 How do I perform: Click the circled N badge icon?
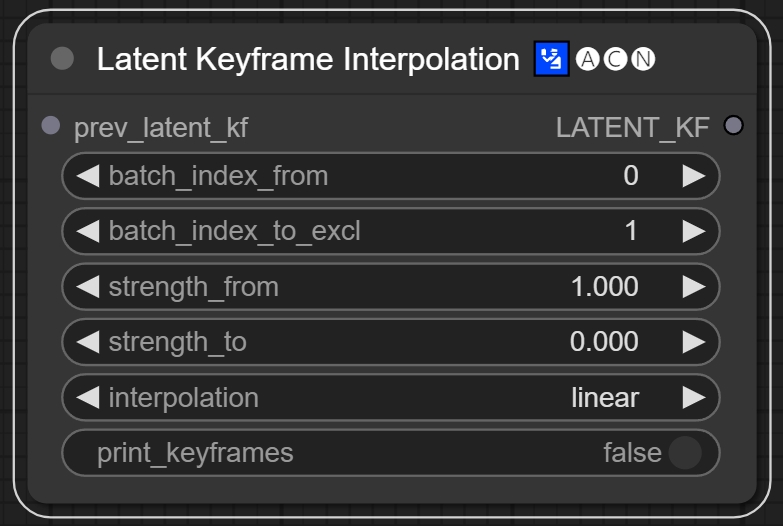click(x=643, y=60)
